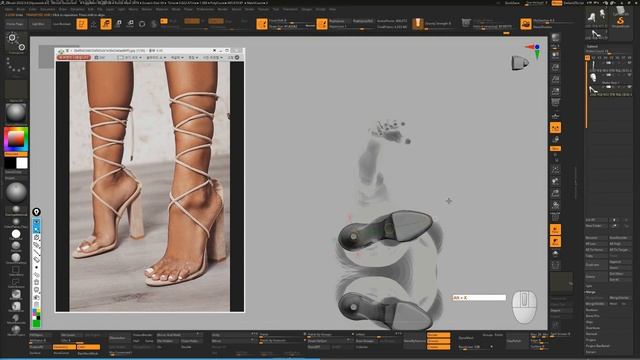Expand the Remesh section

point(592,334)
